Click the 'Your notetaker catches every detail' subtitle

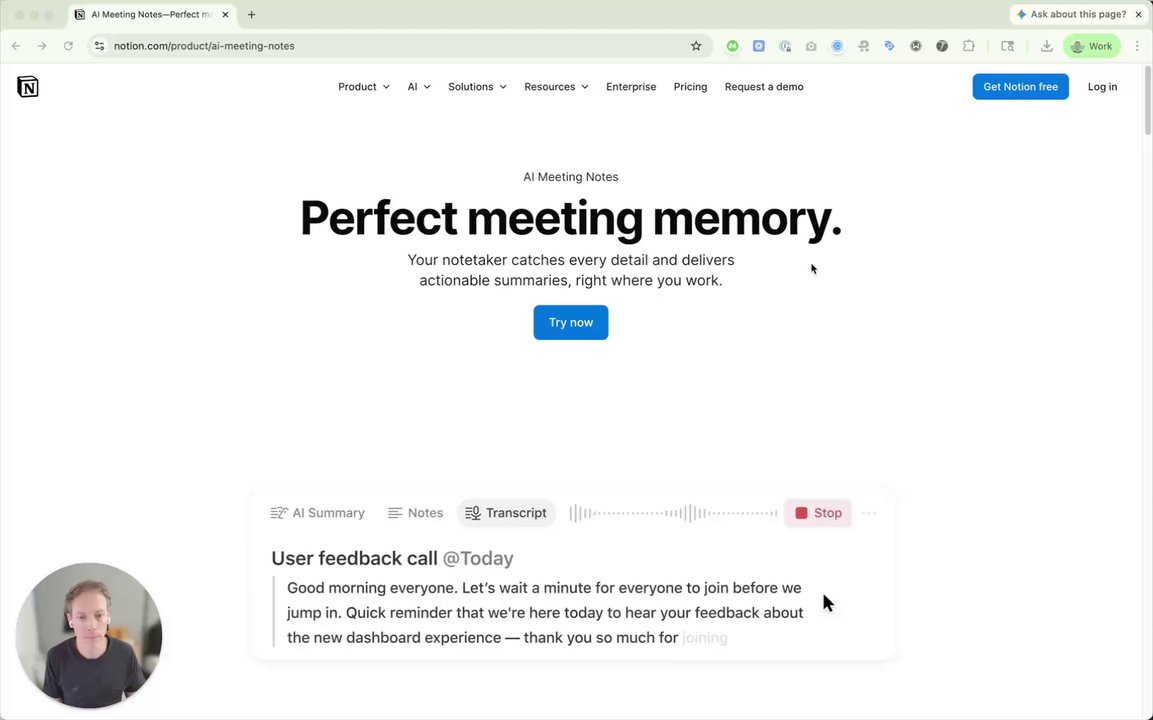coord(571,270)
